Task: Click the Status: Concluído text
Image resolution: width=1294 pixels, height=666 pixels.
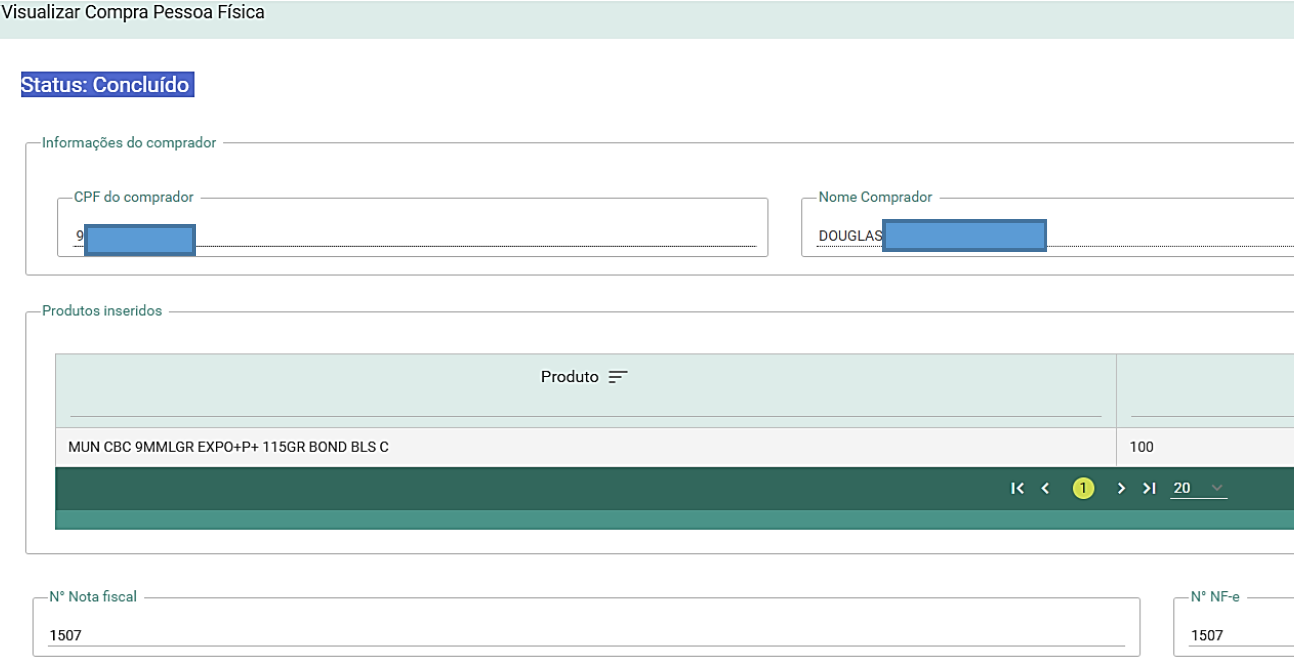Action: point(105,85)
